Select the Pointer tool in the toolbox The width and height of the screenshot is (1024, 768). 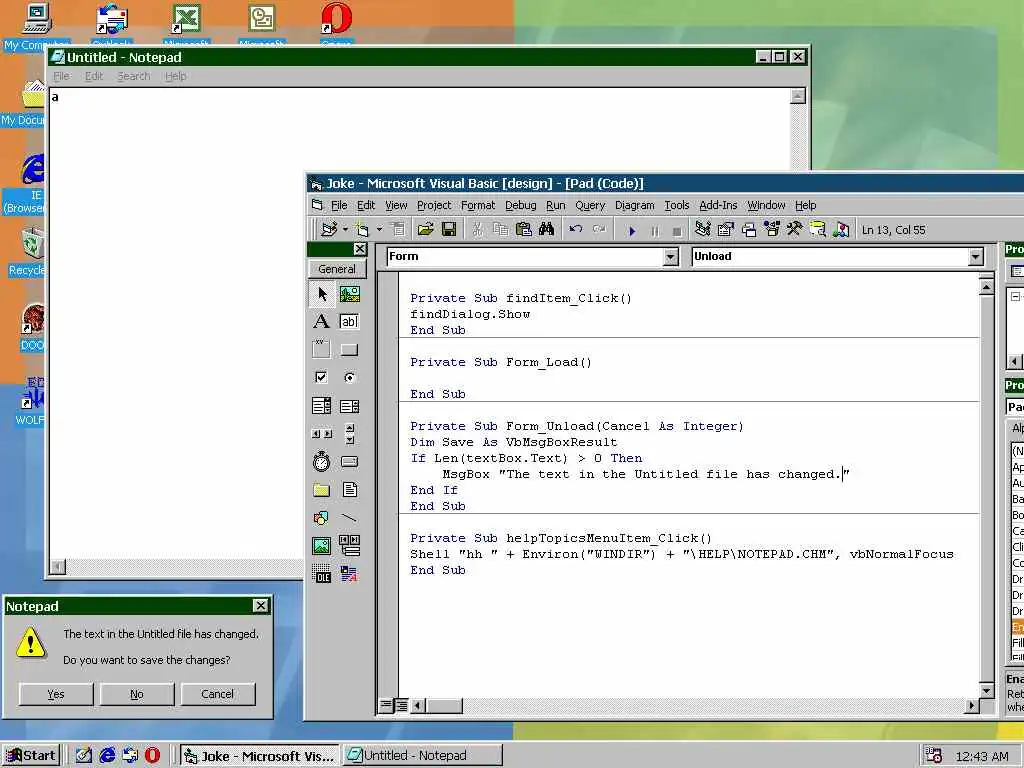[x=321, y=295]
